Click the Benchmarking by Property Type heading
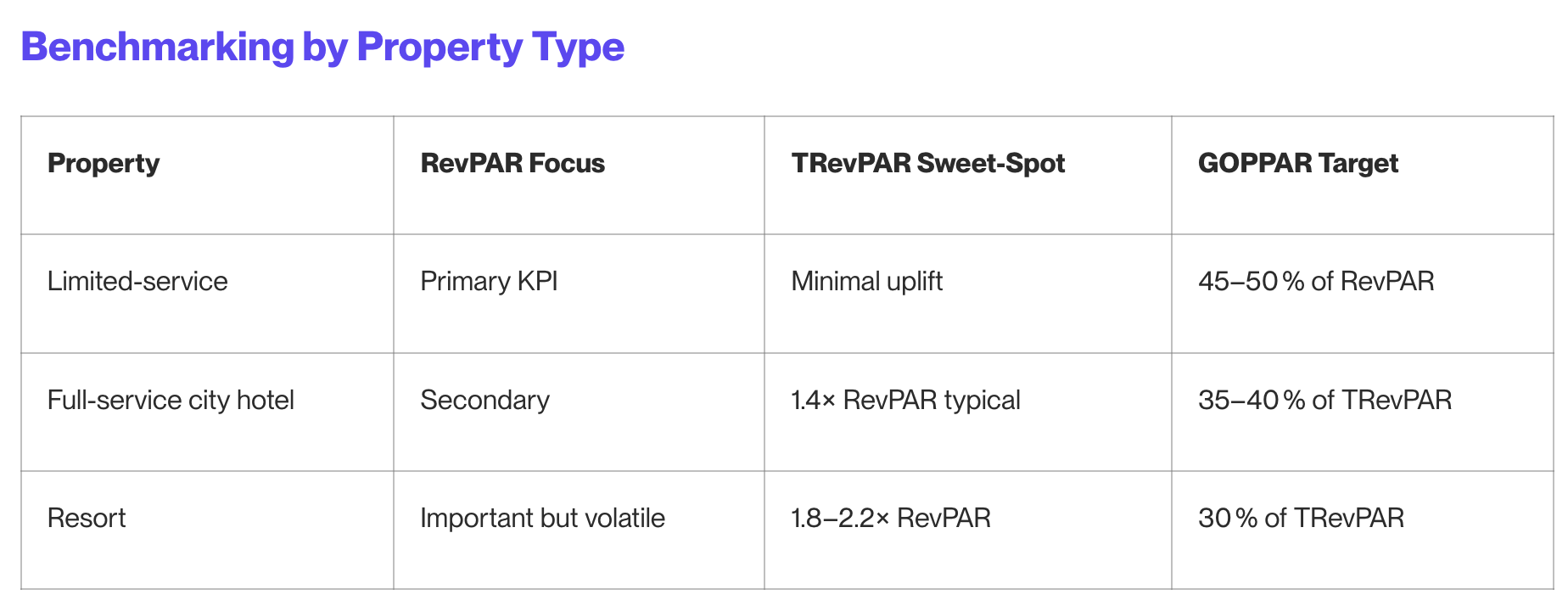This screenshot has width=1568, height=606. [x=322, y=48]
